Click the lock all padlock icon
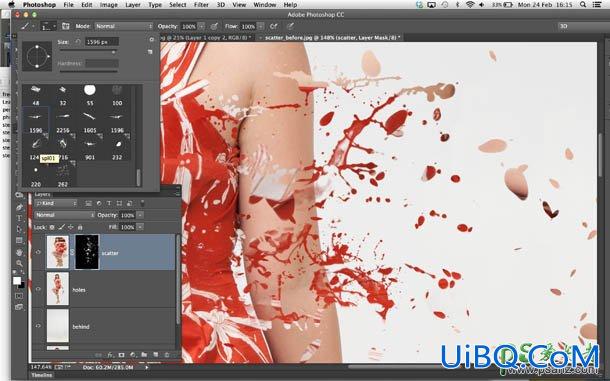The width and height of the screenshot is (610, 381). (x=80, y=227)
